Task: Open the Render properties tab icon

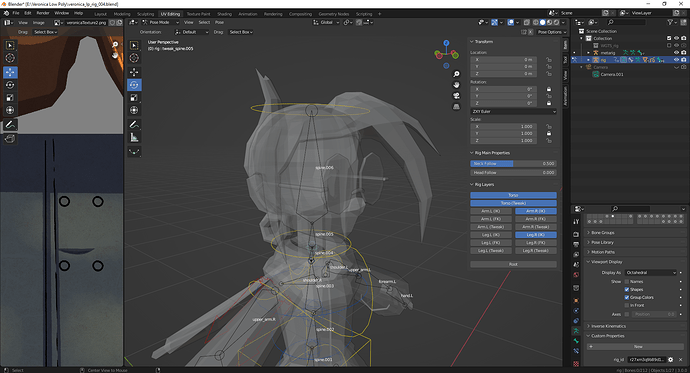Action: [576, 234]
